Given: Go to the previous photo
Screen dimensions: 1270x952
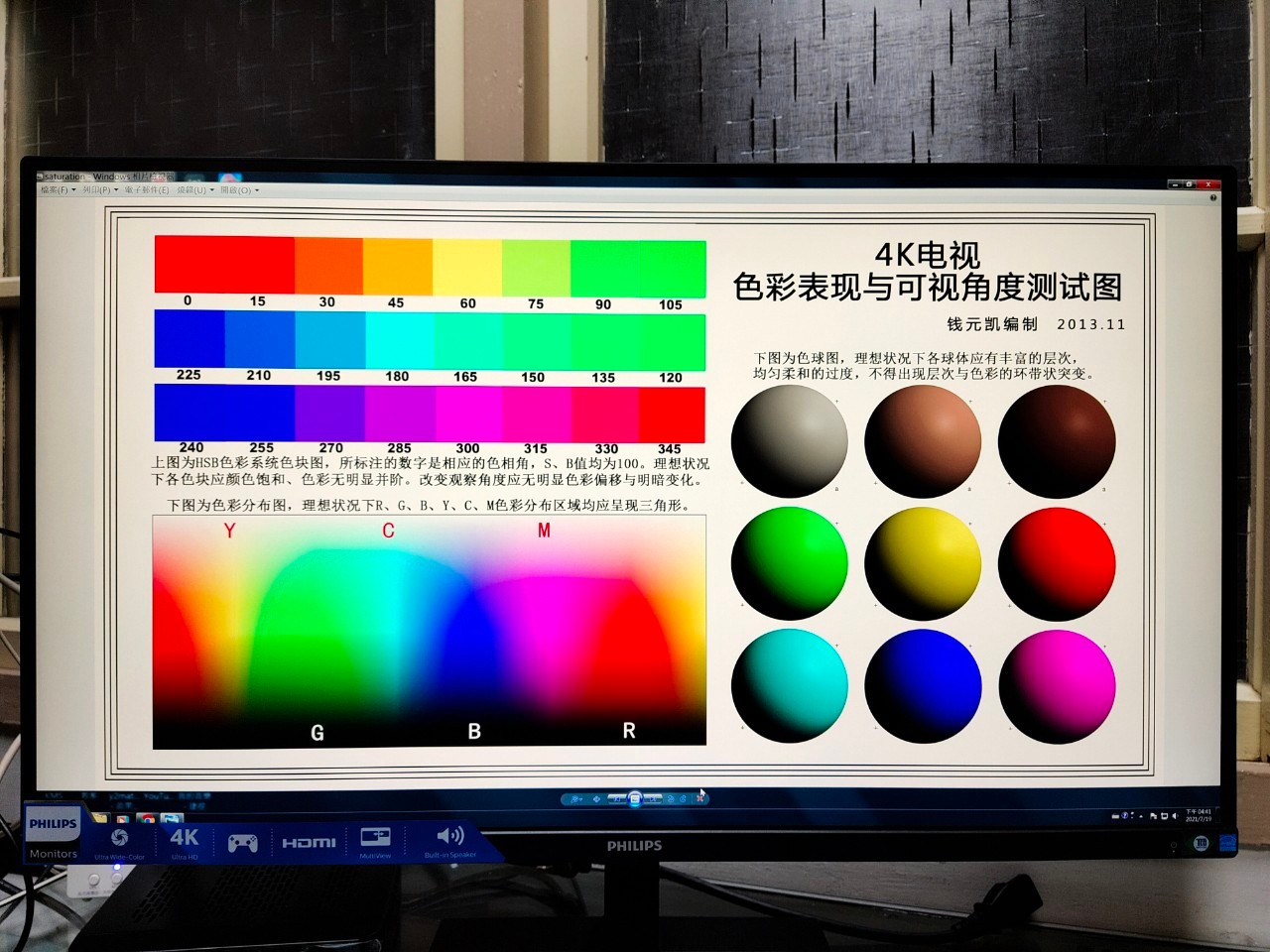Looking at the screenshot, I should [x=617, y=799].
